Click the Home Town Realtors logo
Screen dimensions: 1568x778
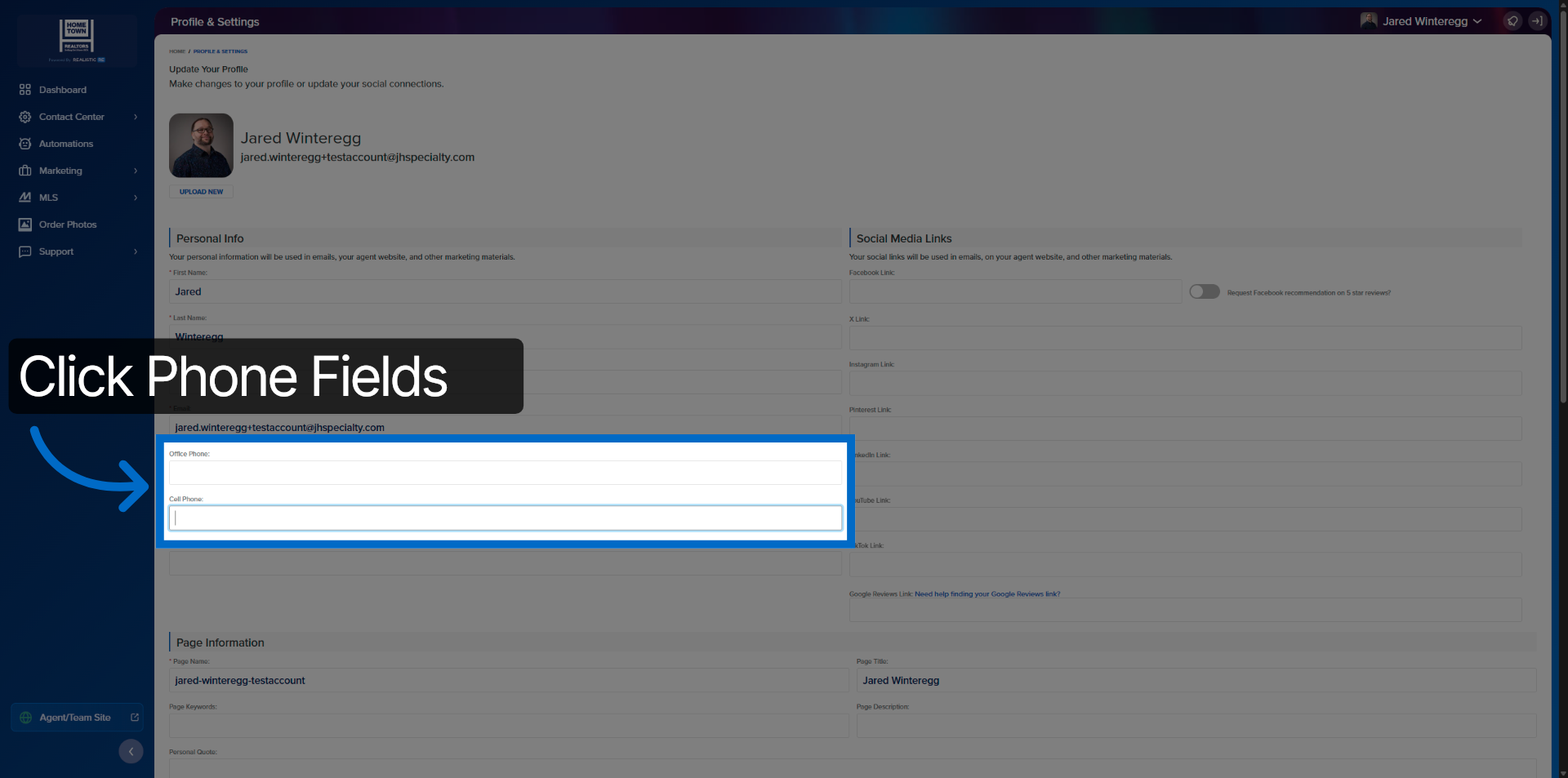[x=77, y=40]
